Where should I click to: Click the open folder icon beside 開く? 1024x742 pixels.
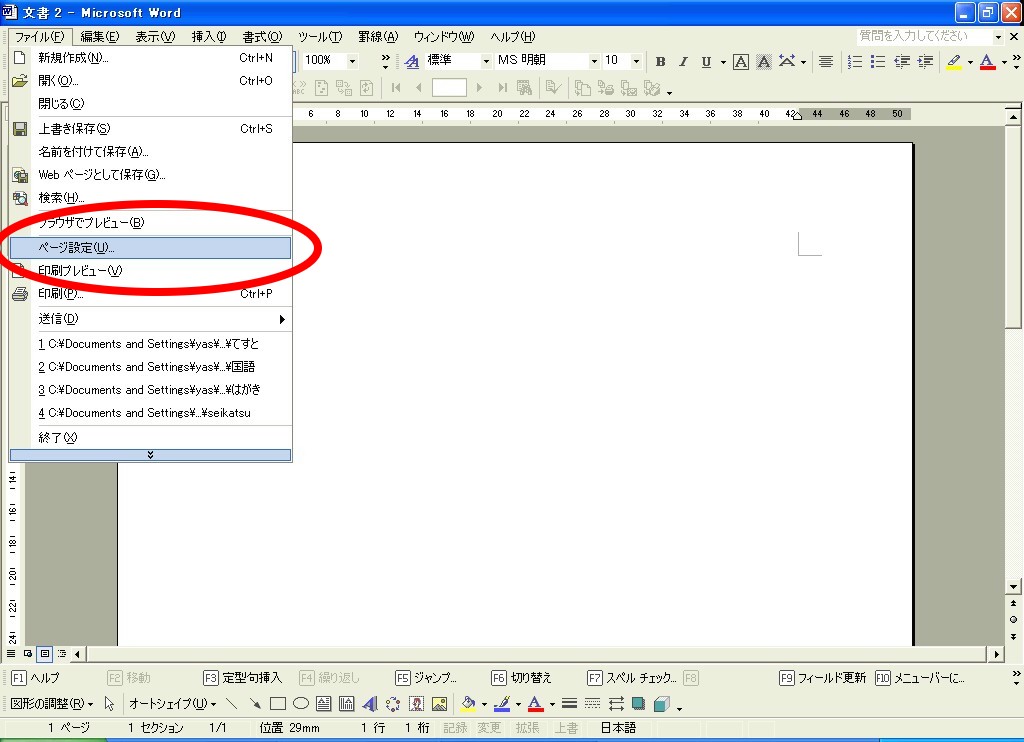[20, 80]
